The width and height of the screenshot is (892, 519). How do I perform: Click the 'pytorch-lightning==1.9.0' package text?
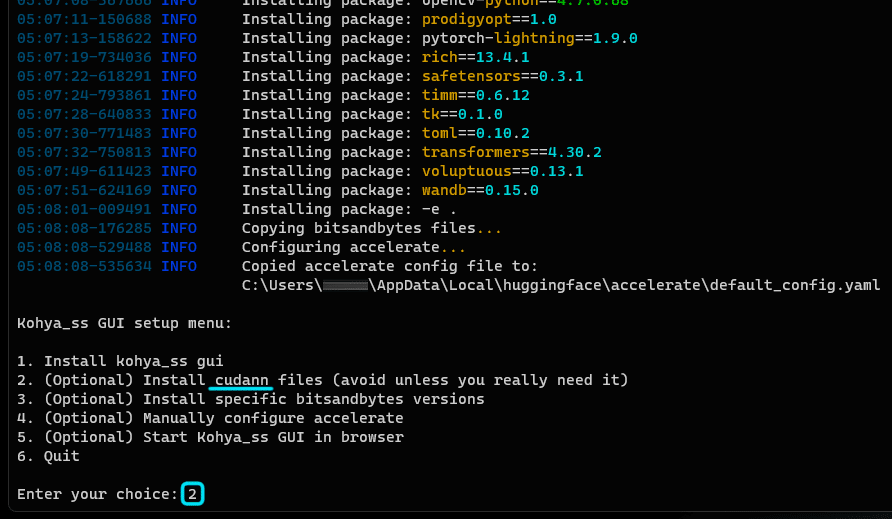pyautogui.click(x=530, y=38)
